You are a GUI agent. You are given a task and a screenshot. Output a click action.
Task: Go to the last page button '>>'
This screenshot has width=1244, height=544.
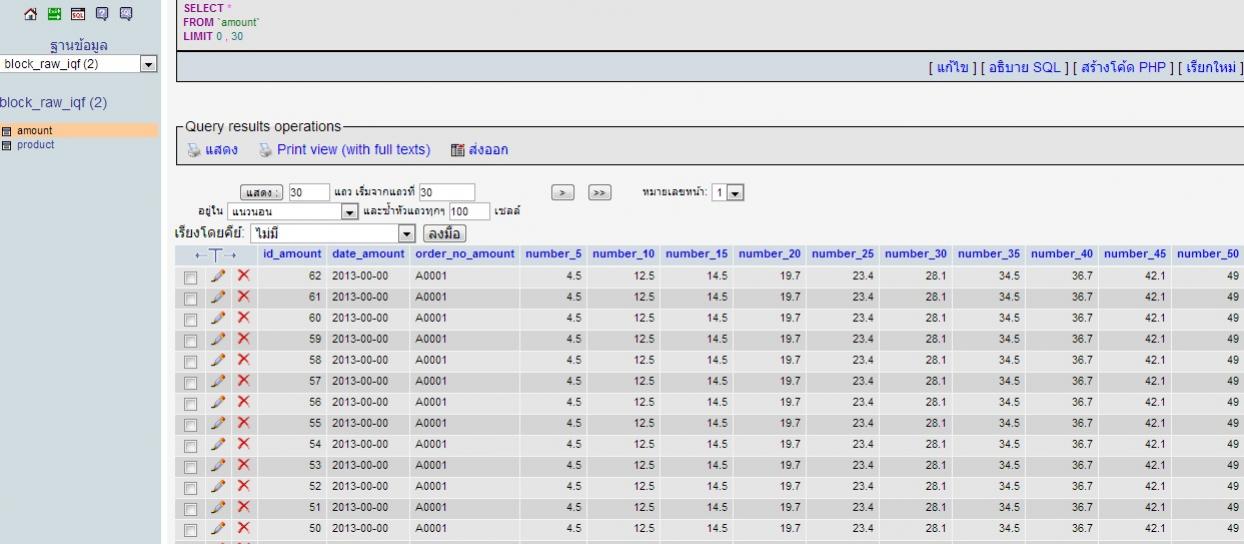click(600, 192)
